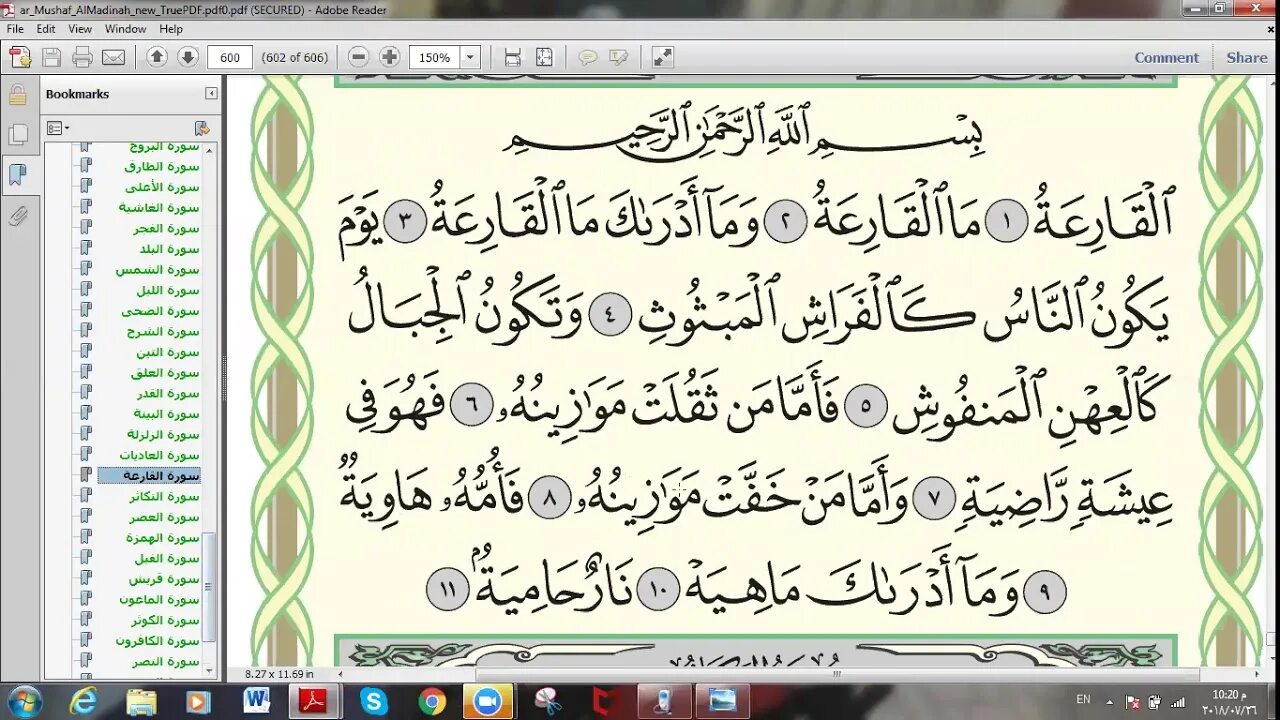Switch to Read Mode view
This screenshot has height=720, width=1280.
pyautogui.click(x=662, y=57)
